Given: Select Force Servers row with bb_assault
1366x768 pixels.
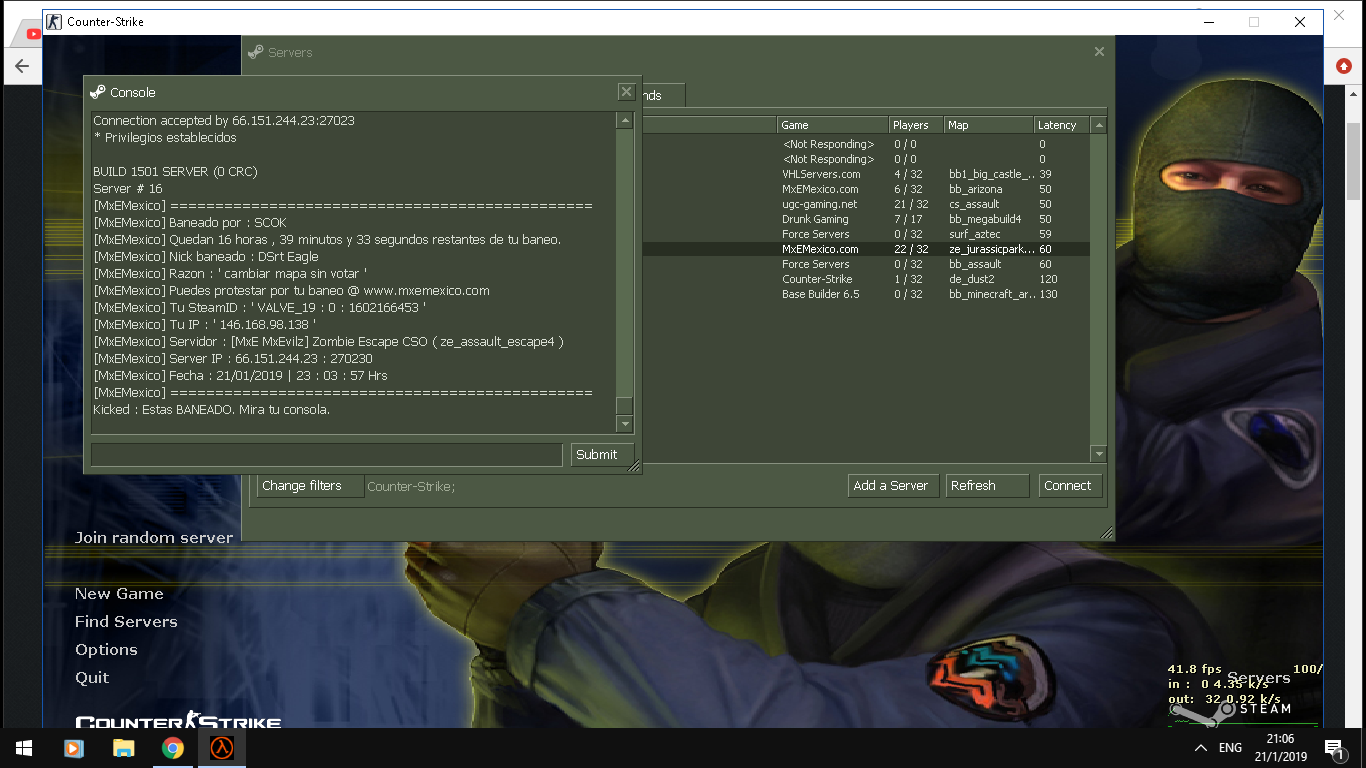Looking at the screenshot, I should (x=865, y=264).
